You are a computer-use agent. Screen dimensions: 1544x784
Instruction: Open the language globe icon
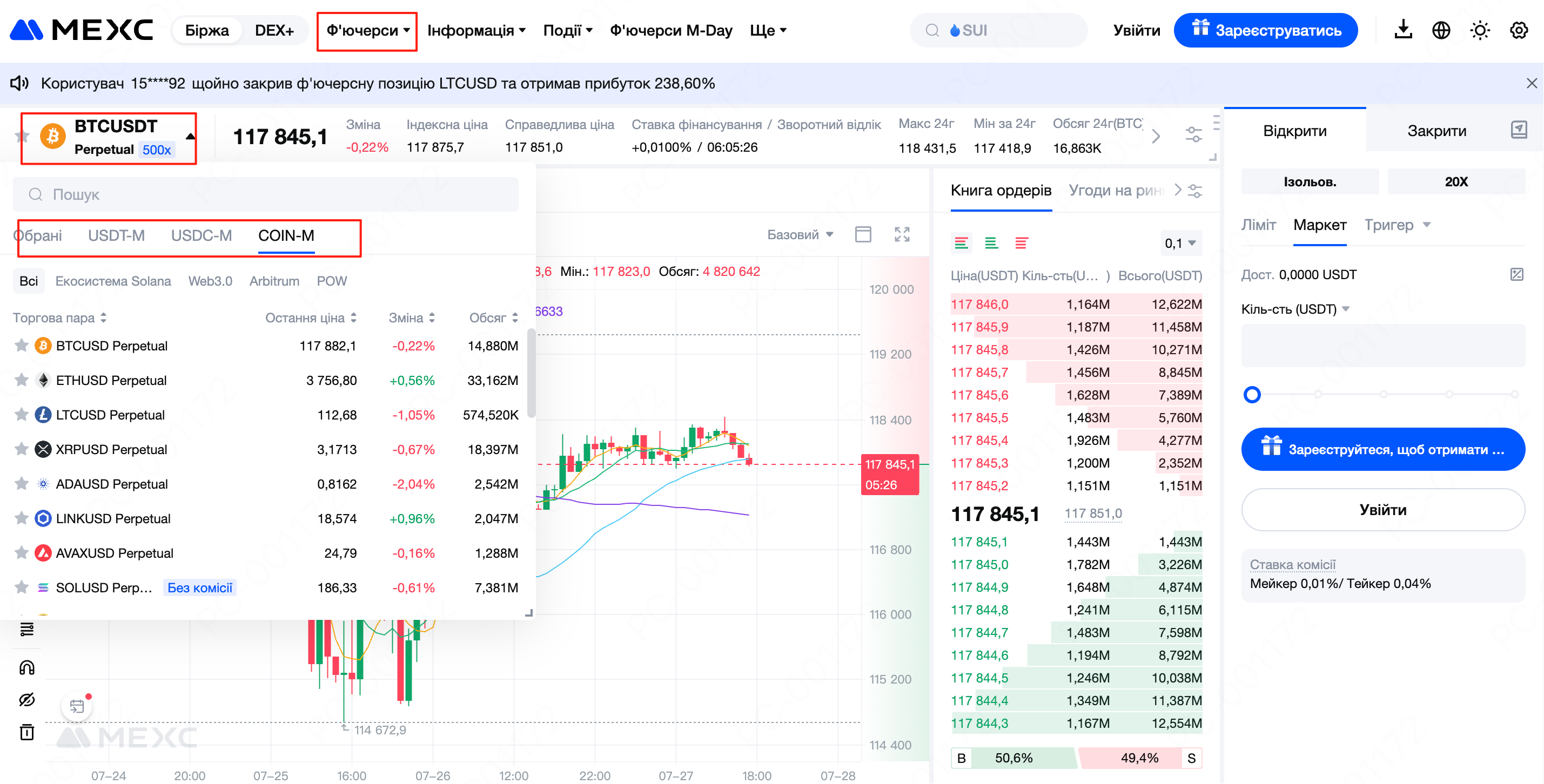(1441, 30)
